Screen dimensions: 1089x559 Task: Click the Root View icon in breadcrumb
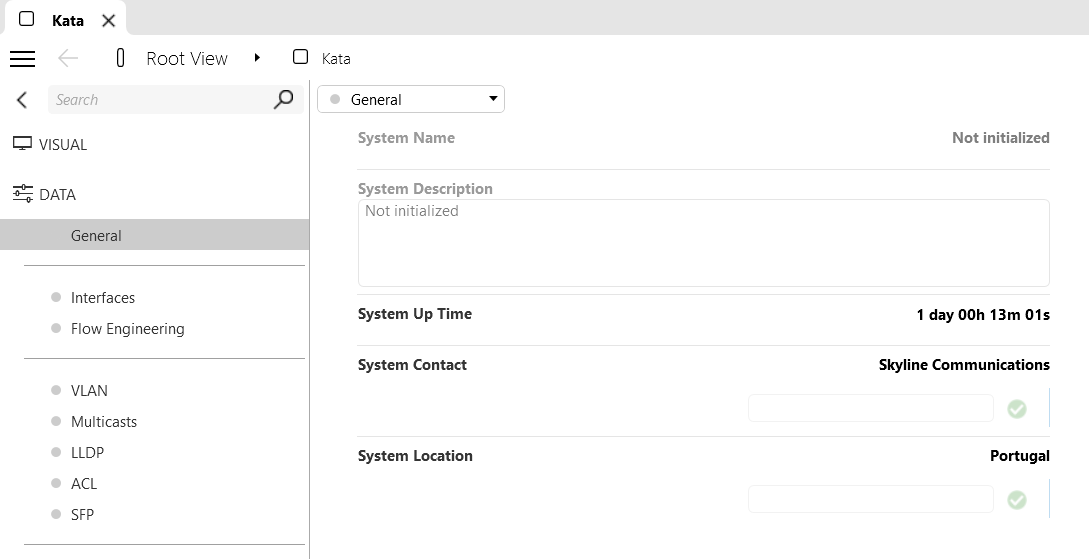(120, 58)
